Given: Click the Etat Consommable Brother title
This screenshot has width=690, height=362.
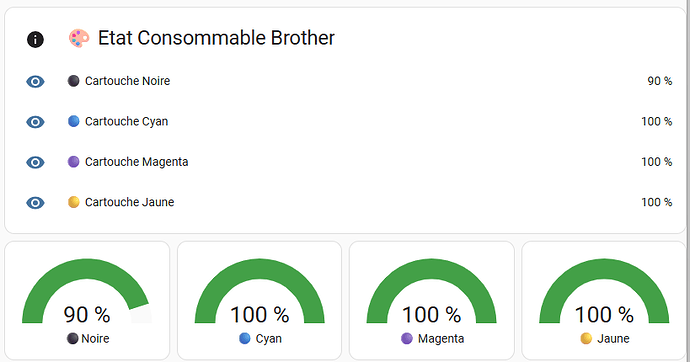Looking at the screenshot, I should pyautogui.click(x=216, y=38).
